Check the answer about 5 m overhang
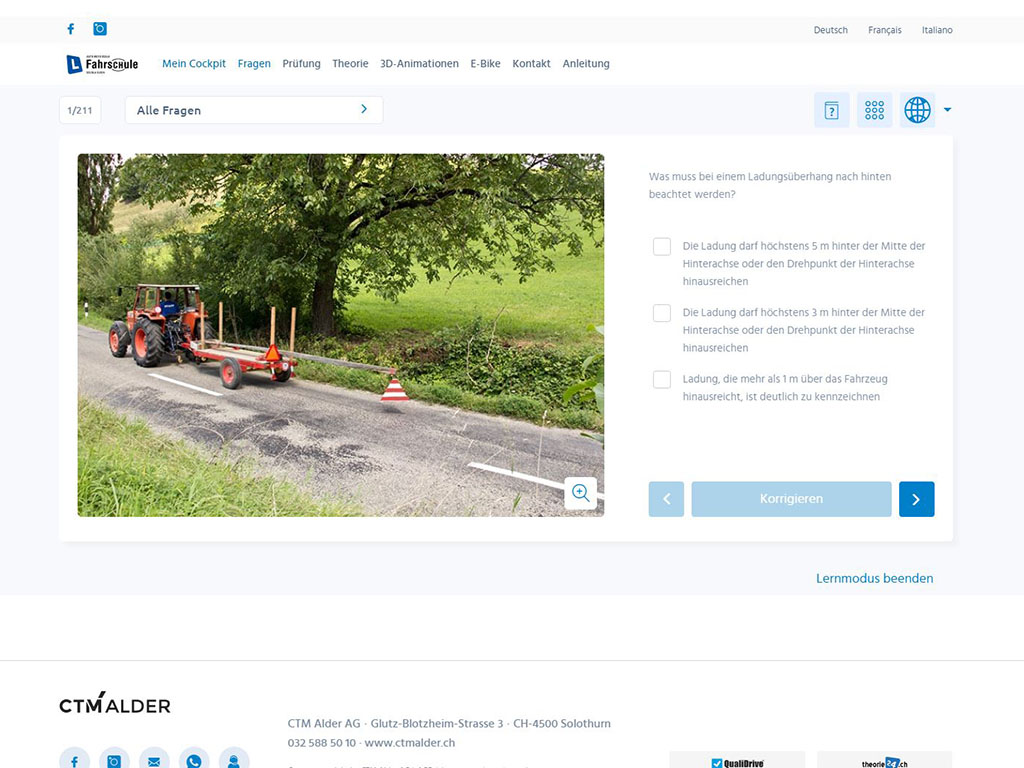 coord(662,247)
